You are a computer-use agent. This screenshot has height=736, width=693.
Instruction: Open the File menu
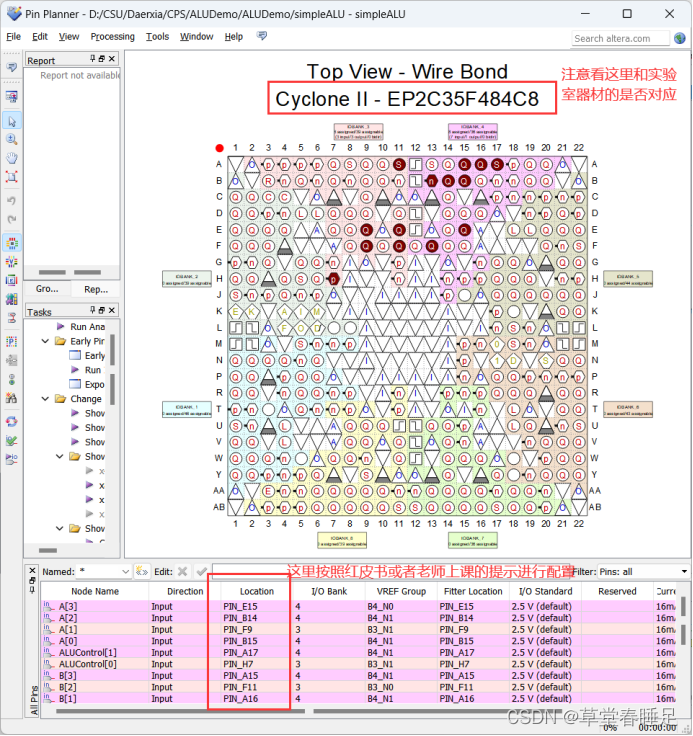click(13, 37)
